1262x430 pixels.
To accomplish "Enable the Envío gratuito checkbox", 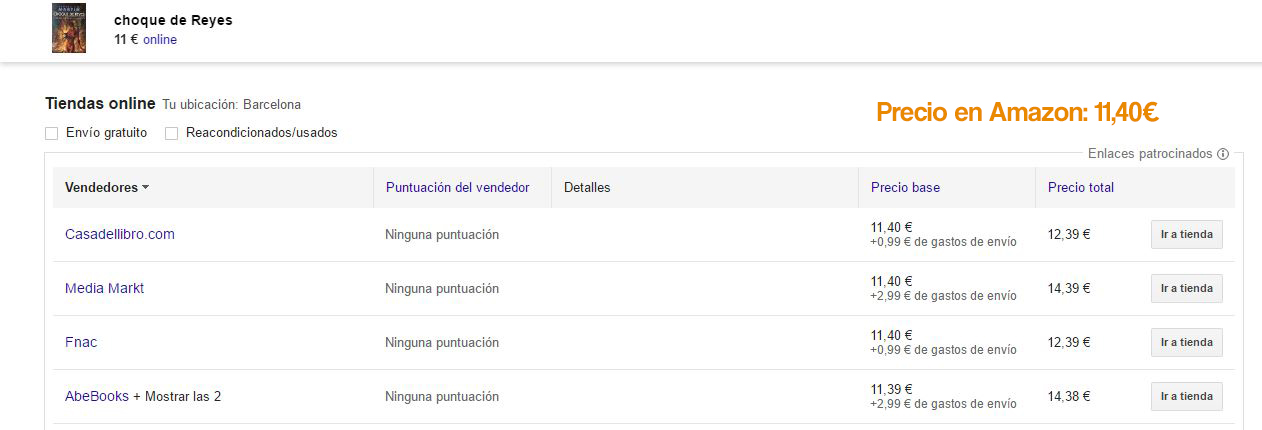I will point(52,133).
